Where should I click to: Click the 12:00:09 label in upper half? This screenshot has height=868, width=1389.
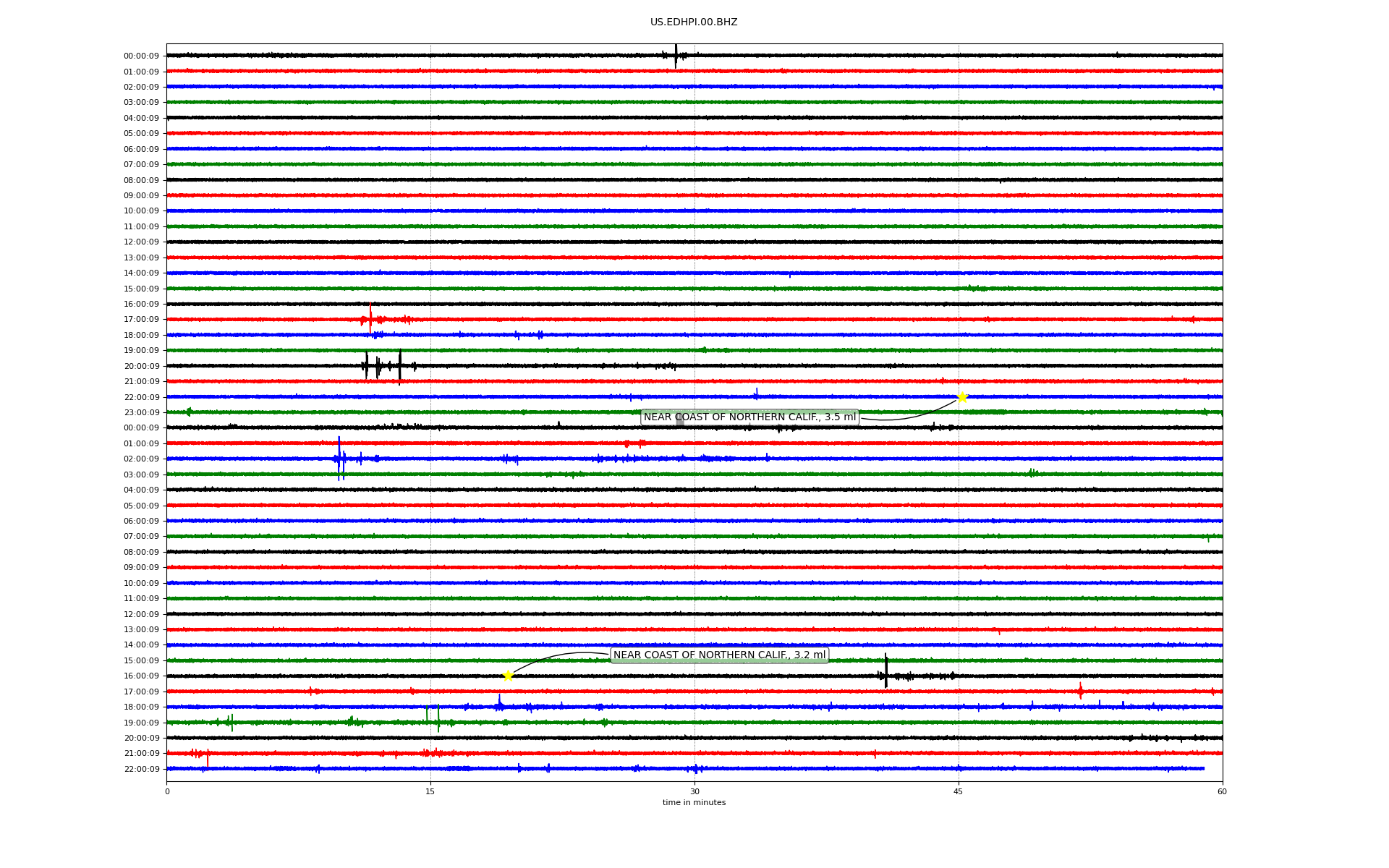click(141, 242)
